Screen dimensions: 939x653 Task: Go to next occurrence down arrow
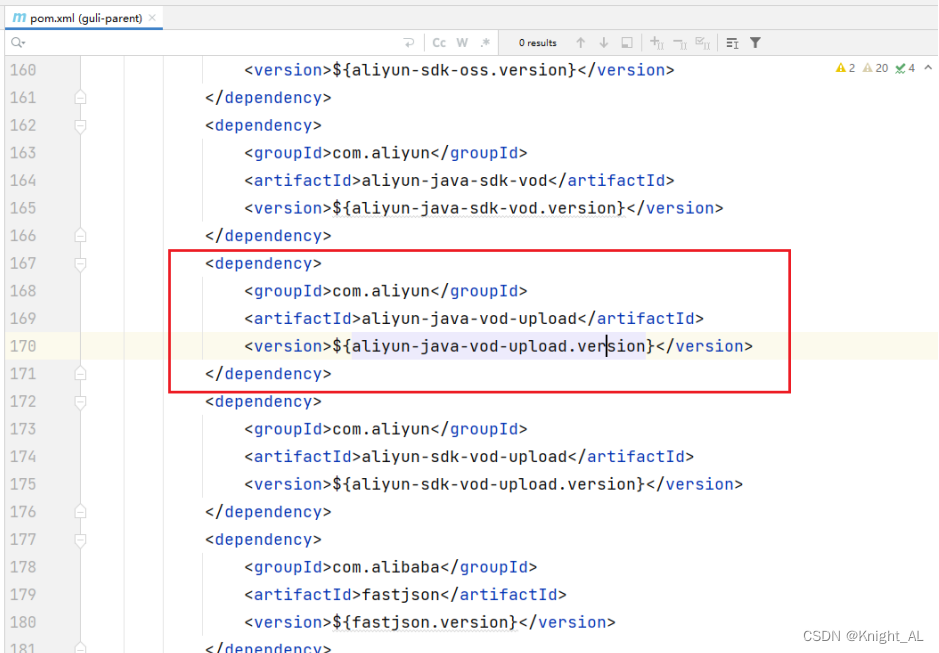click(604, 43)
